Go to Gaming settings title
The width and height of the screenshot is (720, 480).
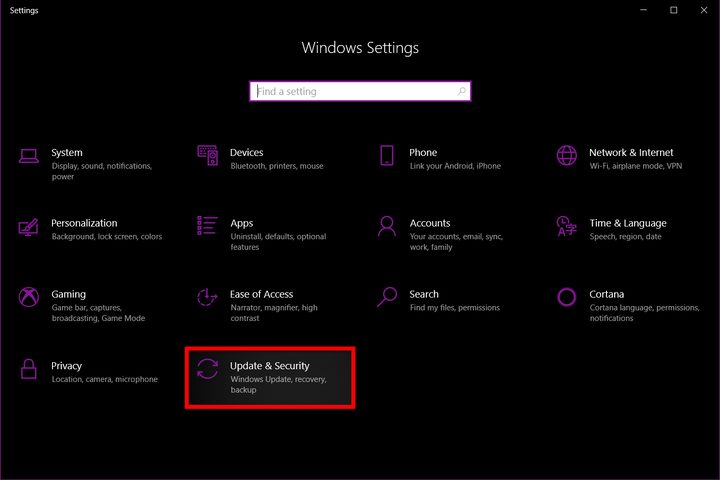coord(68,294)
